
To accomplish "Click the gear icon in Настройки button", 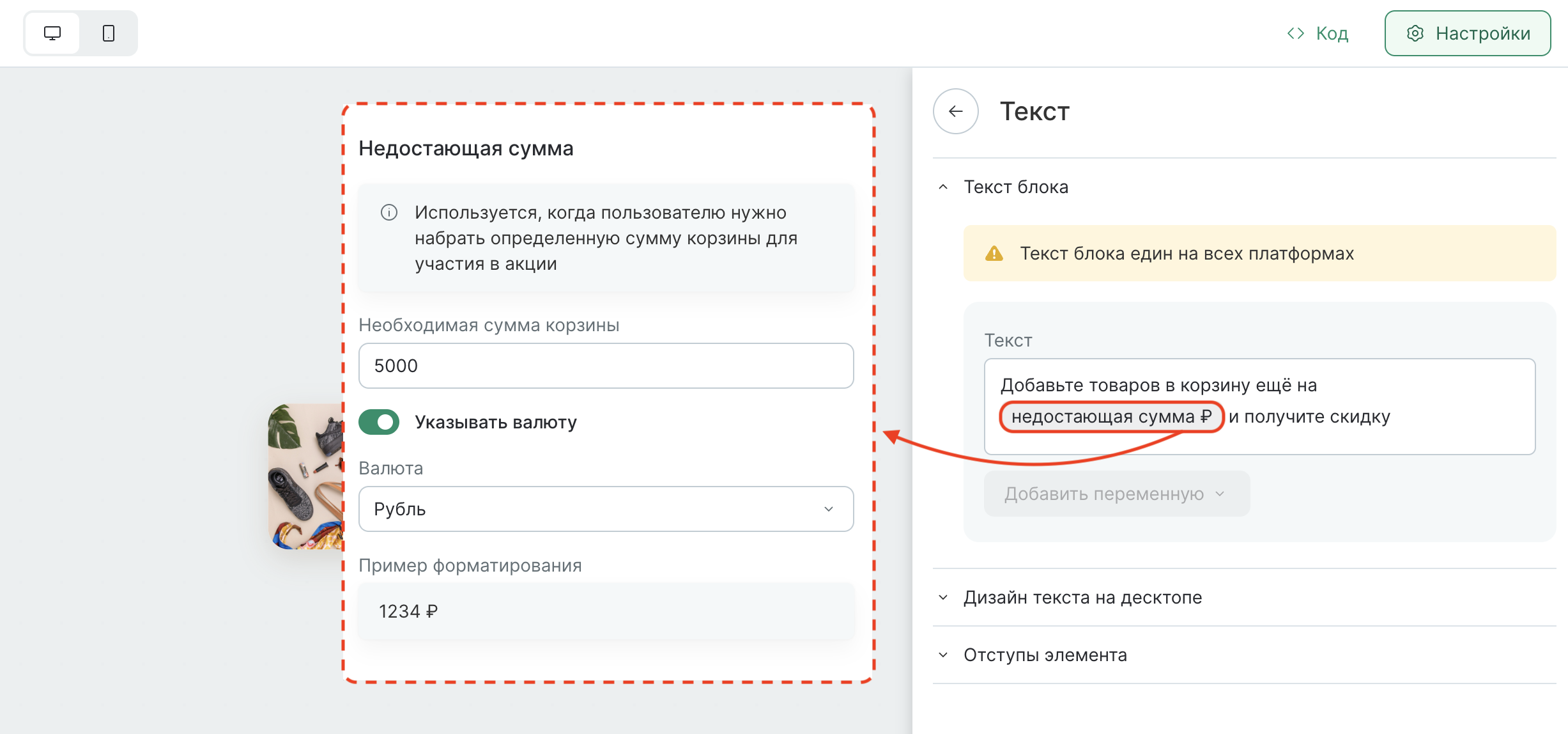I will pyautogui.click(x=1415, y=33).
